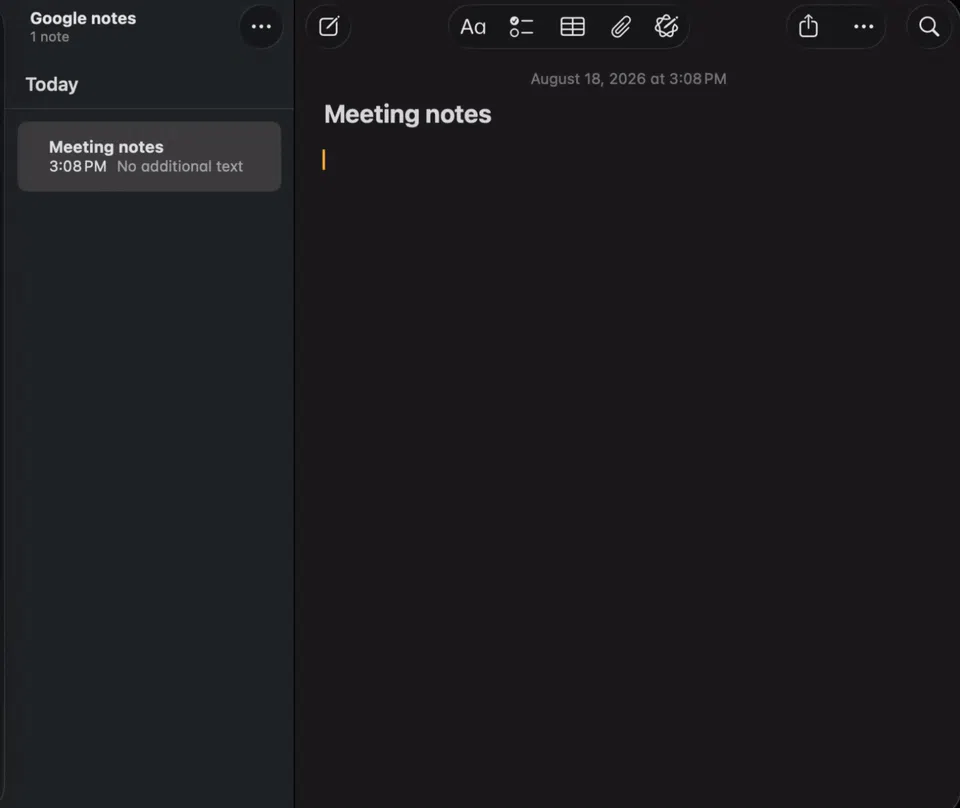The height and width of the screenshot is (808, 960).
Task: Click the Google notes folder title
Action: tap(83, 18)
